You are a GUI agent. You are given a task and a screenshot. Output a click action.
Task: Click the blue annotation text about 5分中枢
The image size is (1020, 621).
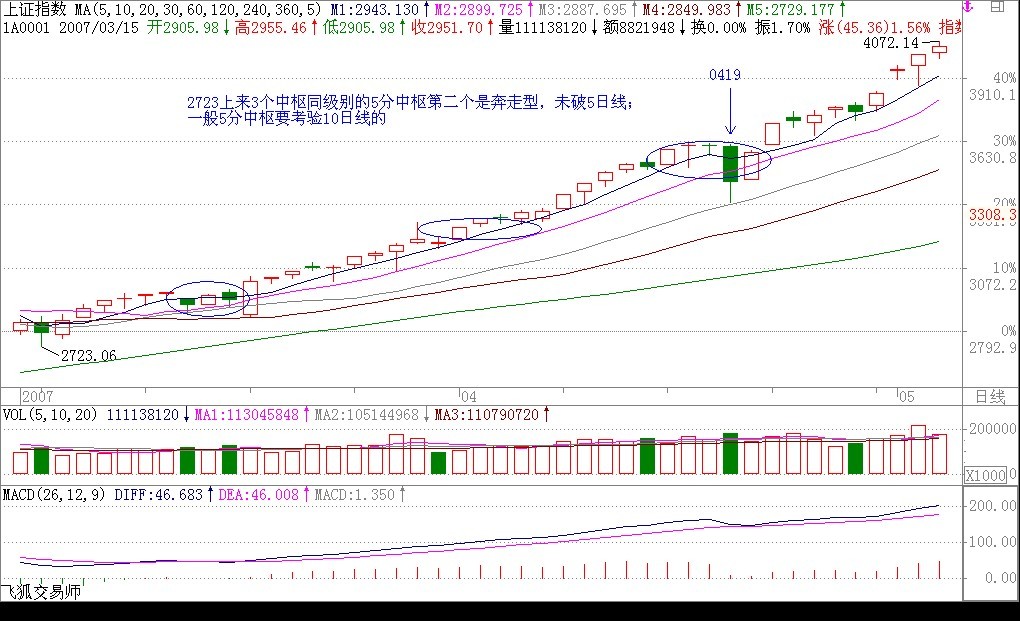410,110
